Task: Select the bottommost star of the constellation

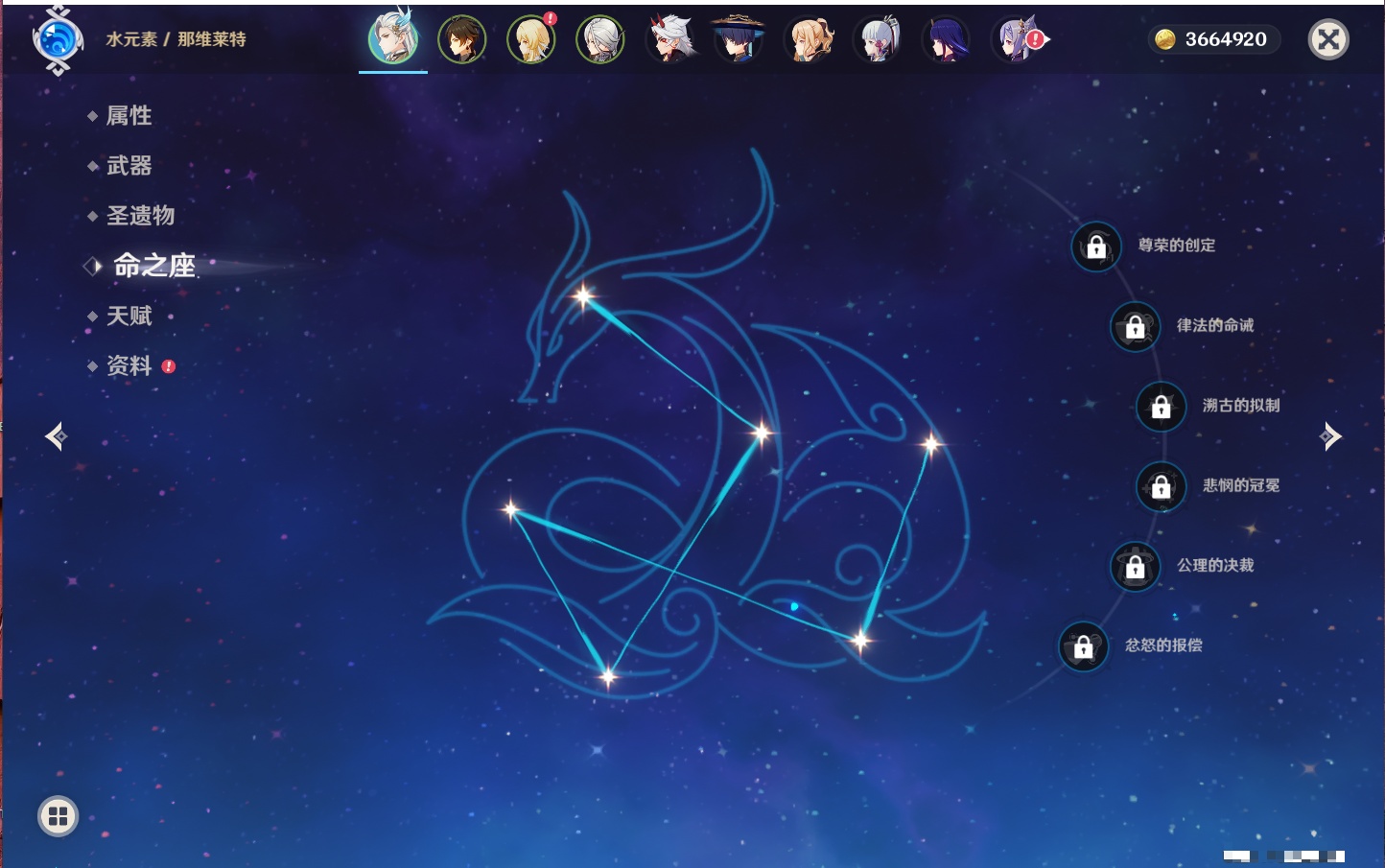Action: coord(607,677)
